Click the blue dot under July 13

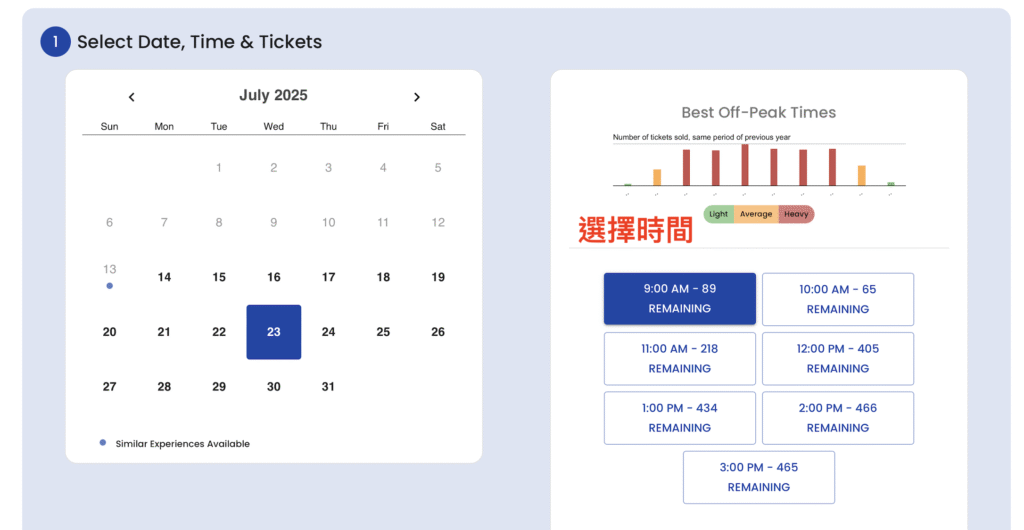coord(110,286)
